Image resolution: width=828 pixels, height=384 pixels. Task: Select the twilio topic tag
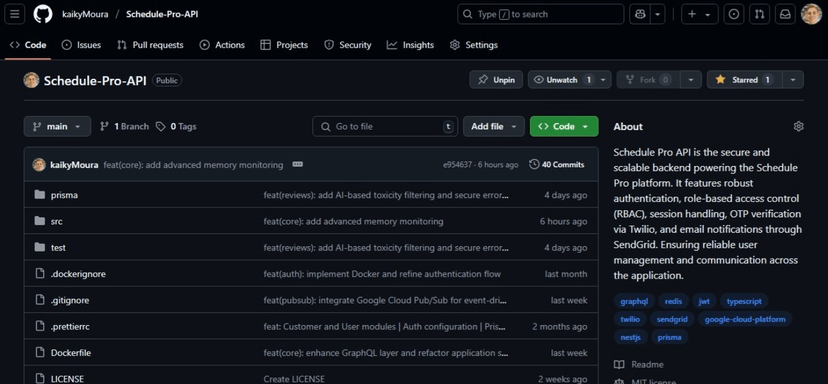[630, 319]
